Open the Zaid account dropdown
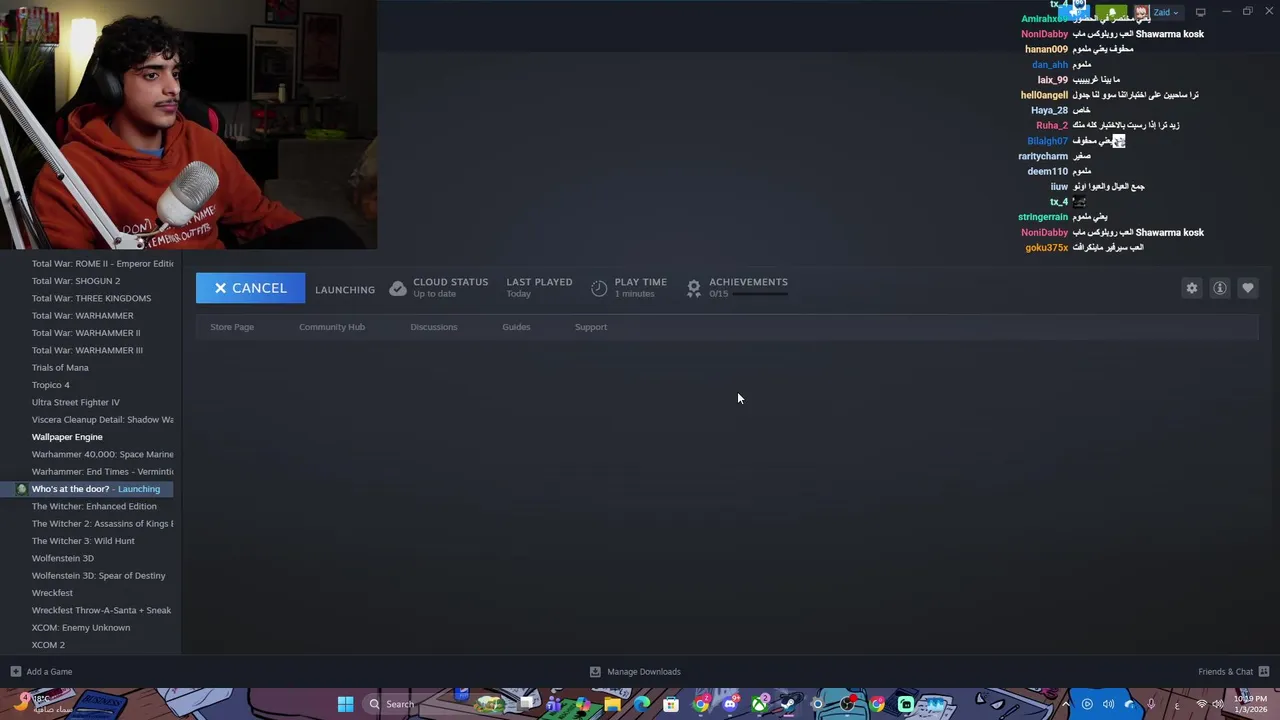Image resolution: width=1280 pixels, height=720 pixels. click(x=1166, y=12)
